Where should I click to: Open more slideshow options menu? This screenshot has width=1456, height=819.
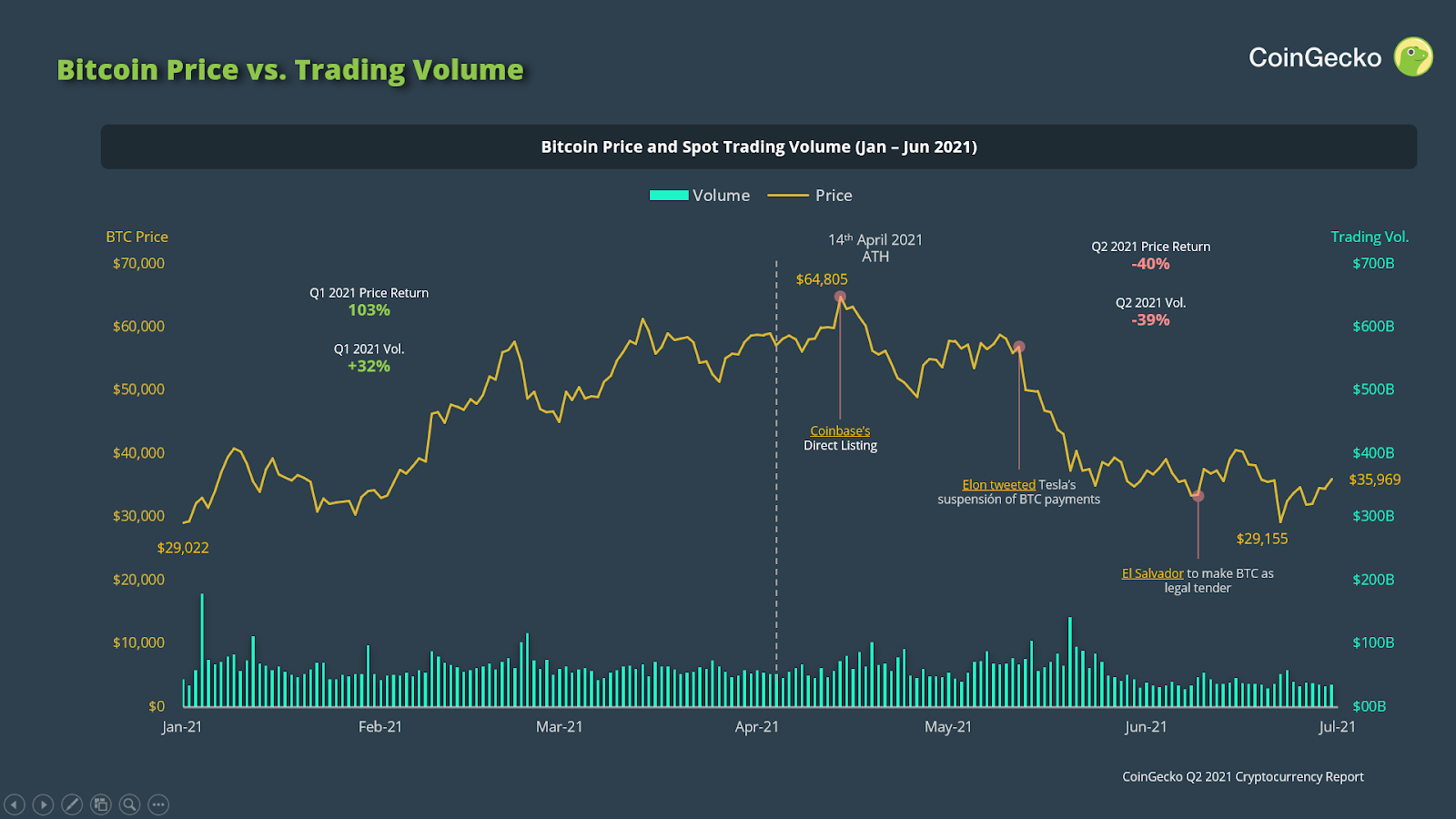click(x=158, y=804)
